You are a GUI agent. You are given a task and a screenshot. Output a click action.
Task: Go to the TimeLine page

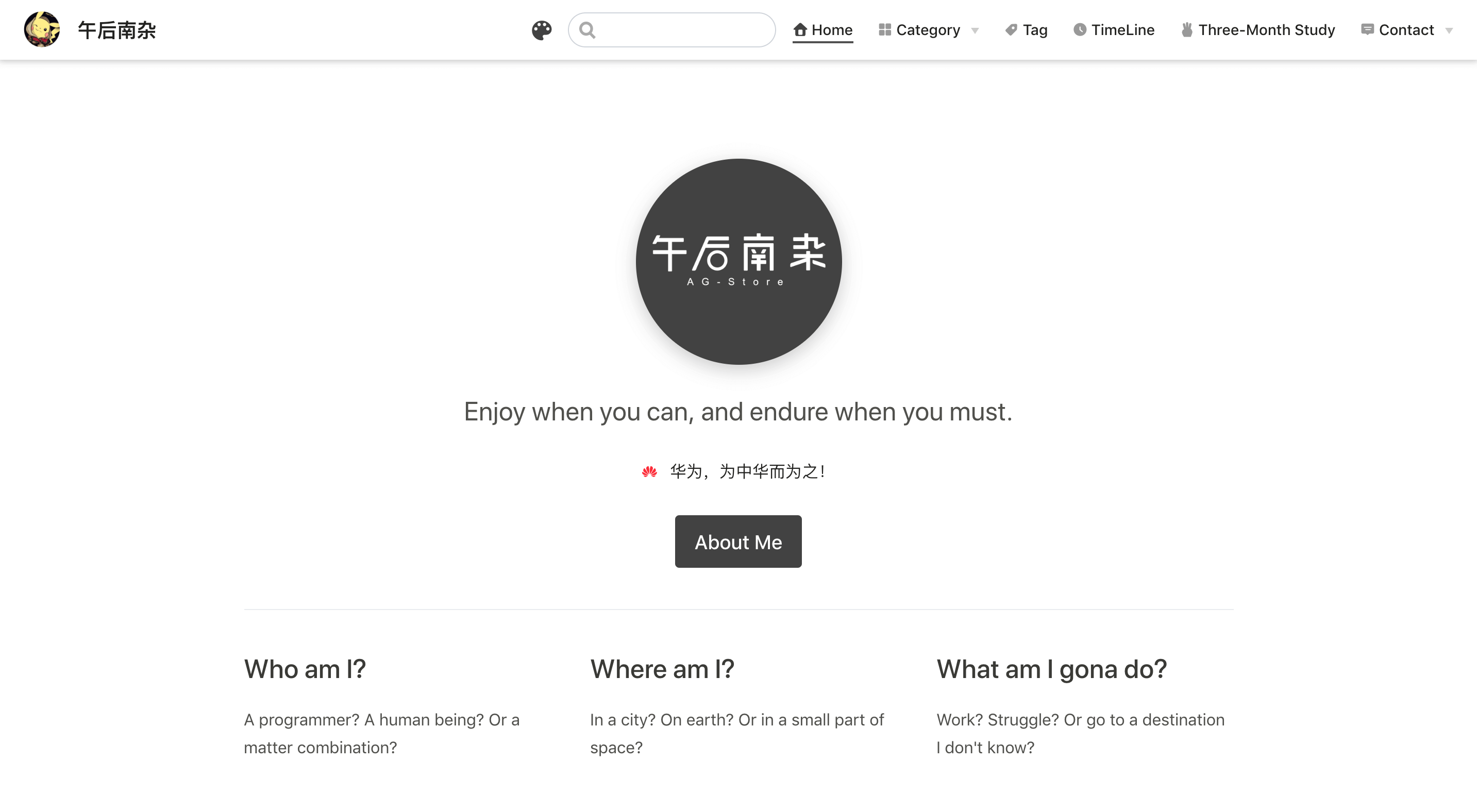[x=1122, y=30]
